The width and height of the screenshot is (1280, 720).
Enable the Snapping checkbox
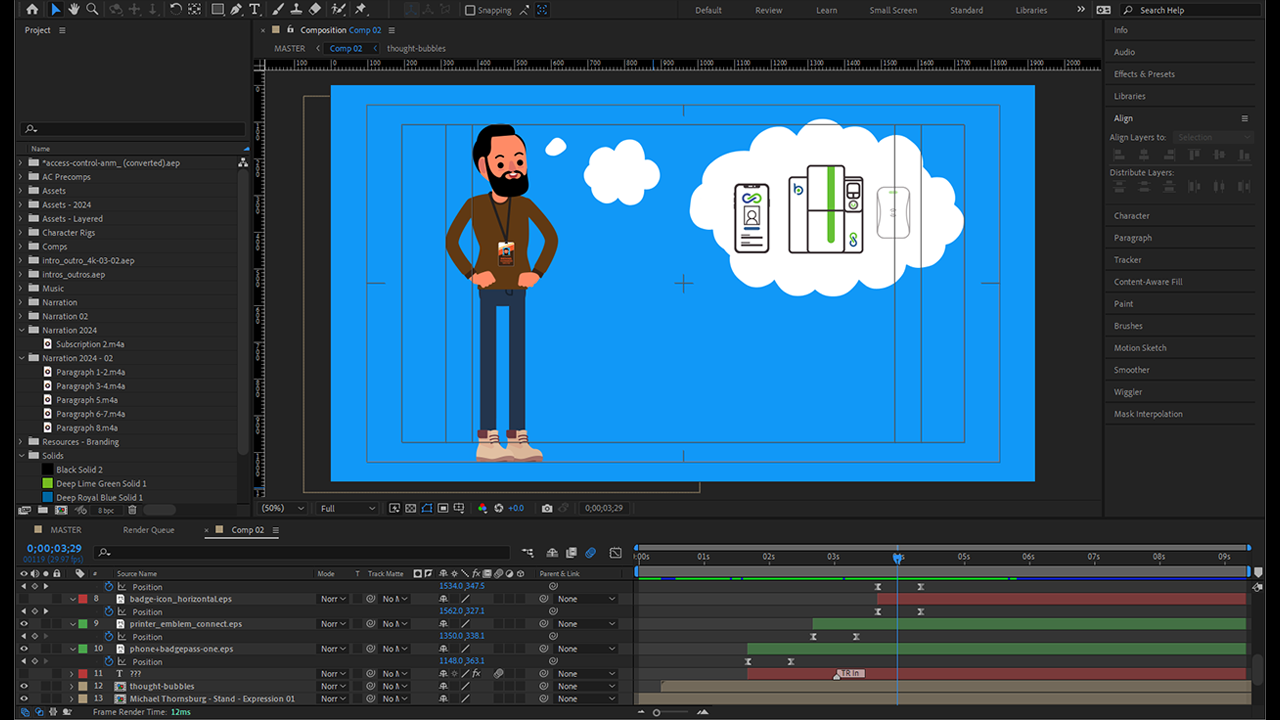(471, 10)
